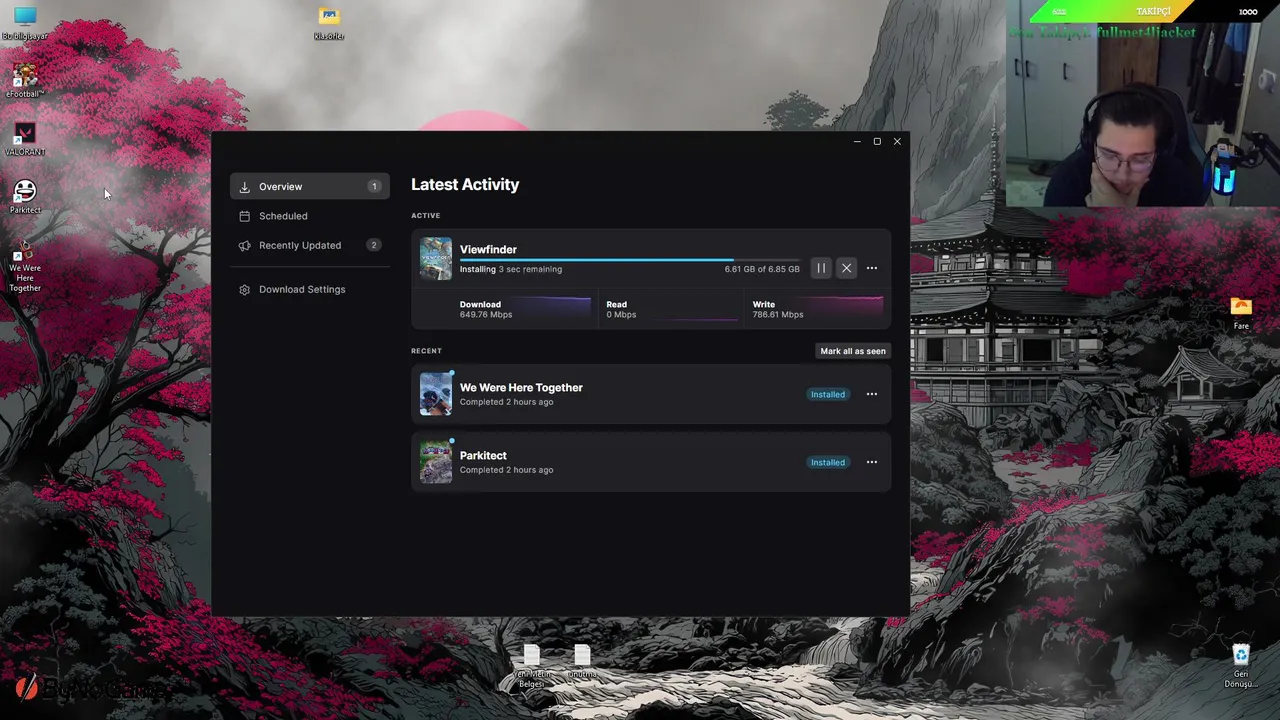Screen dimensions: 1280x720
Task: Select the Klasörler folder on desktop
Action: 329,23
